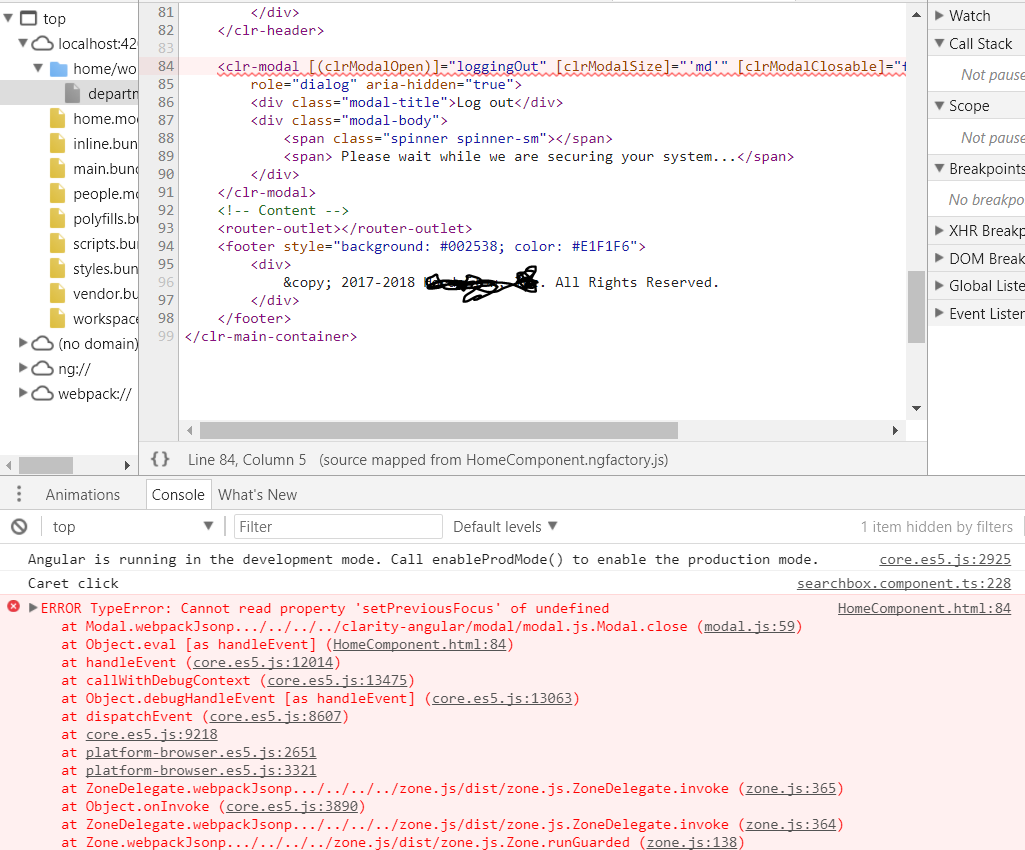Viewport: 1025px width, 850px height.
Task: Click the (no domain) cloud icon
Action: 42,343
